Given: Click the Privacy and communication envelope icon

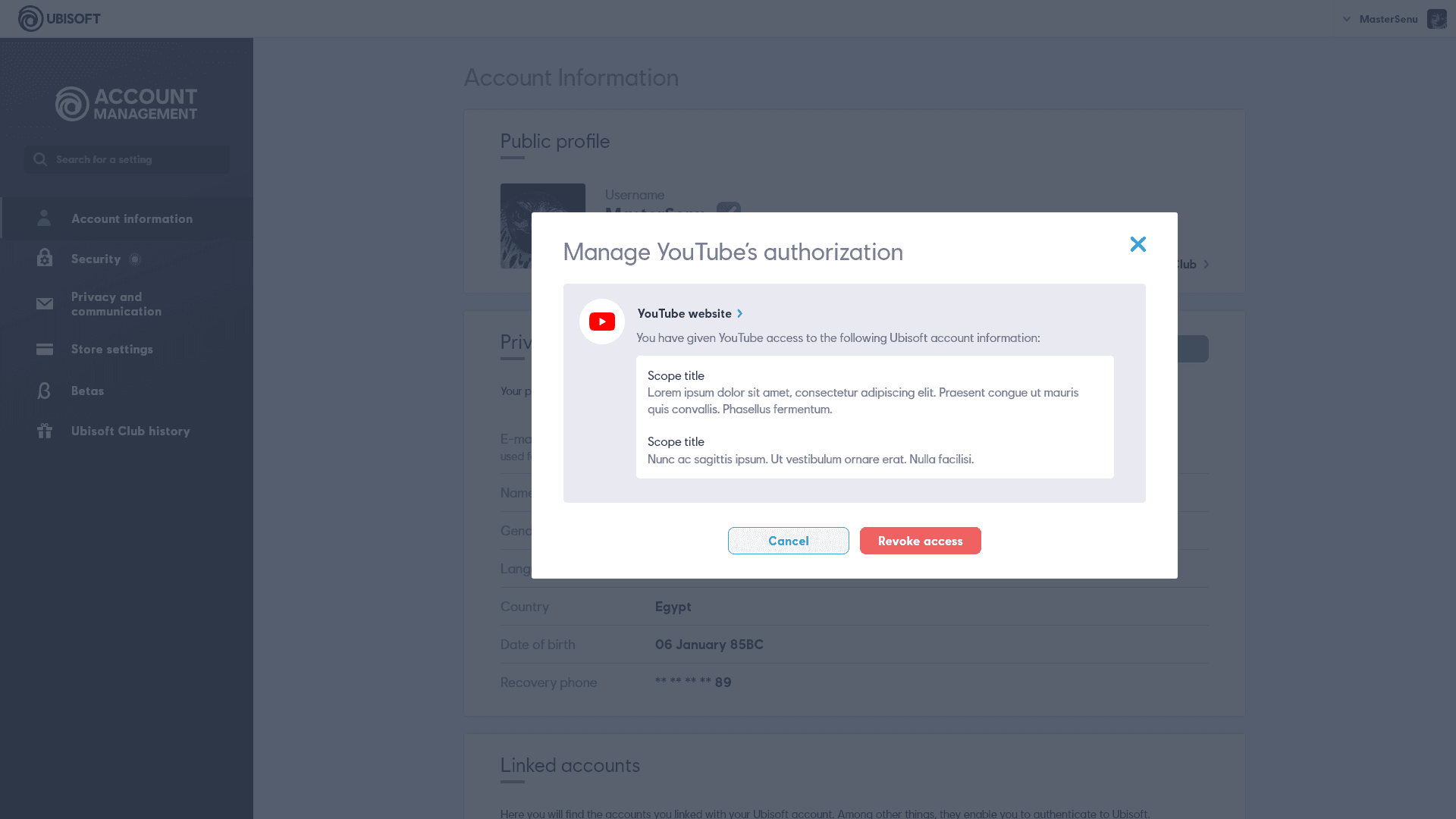Looking at the screenshot, I should tap(44, 304).
